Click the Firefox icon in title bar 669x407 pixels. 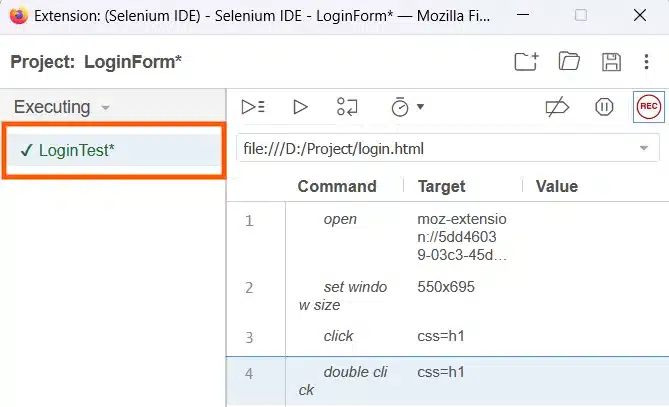click(x=18, y=16)
